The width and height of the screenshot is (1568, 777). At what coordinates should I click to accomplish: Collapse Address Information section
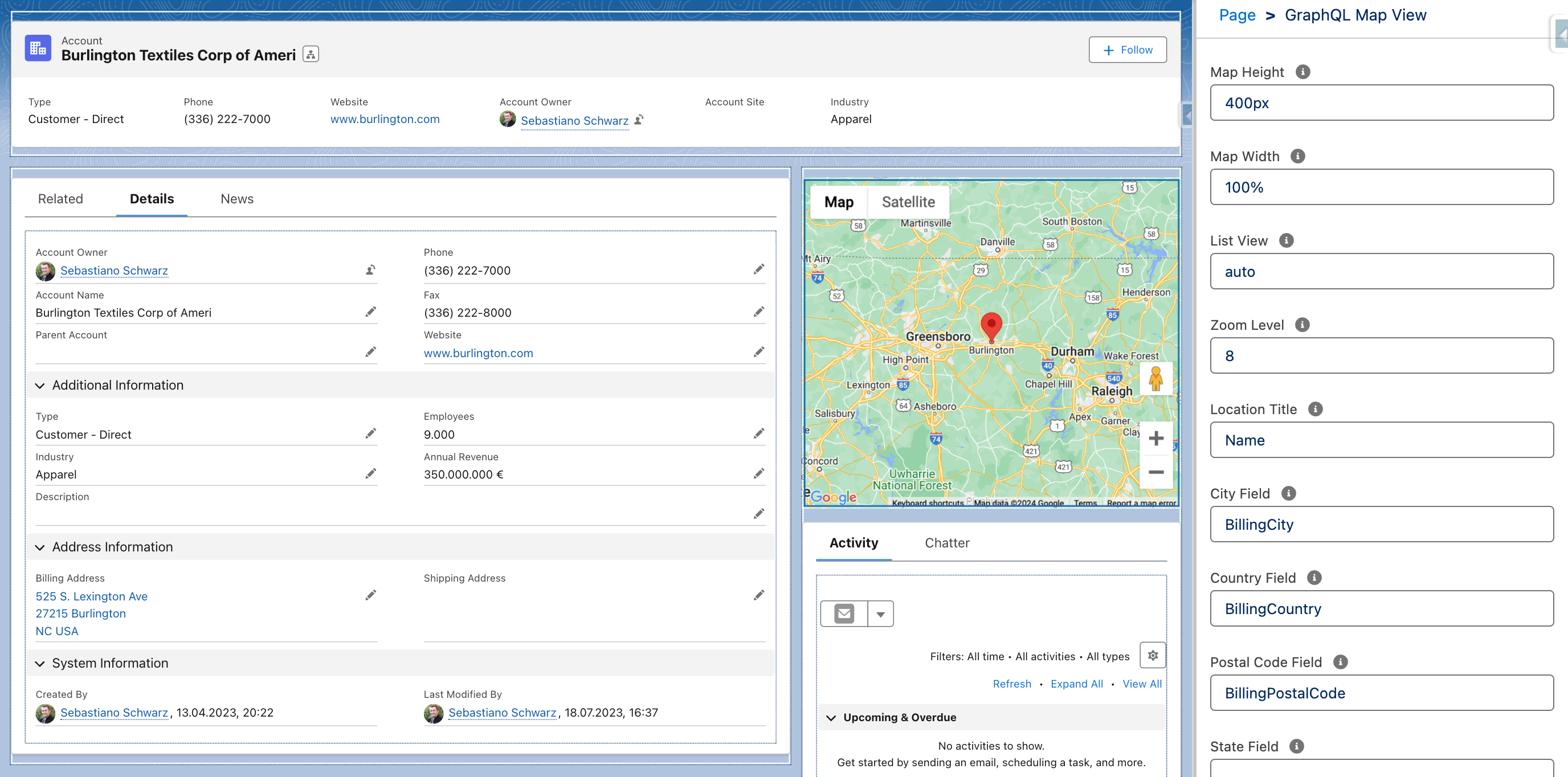(x=40, y=547)
